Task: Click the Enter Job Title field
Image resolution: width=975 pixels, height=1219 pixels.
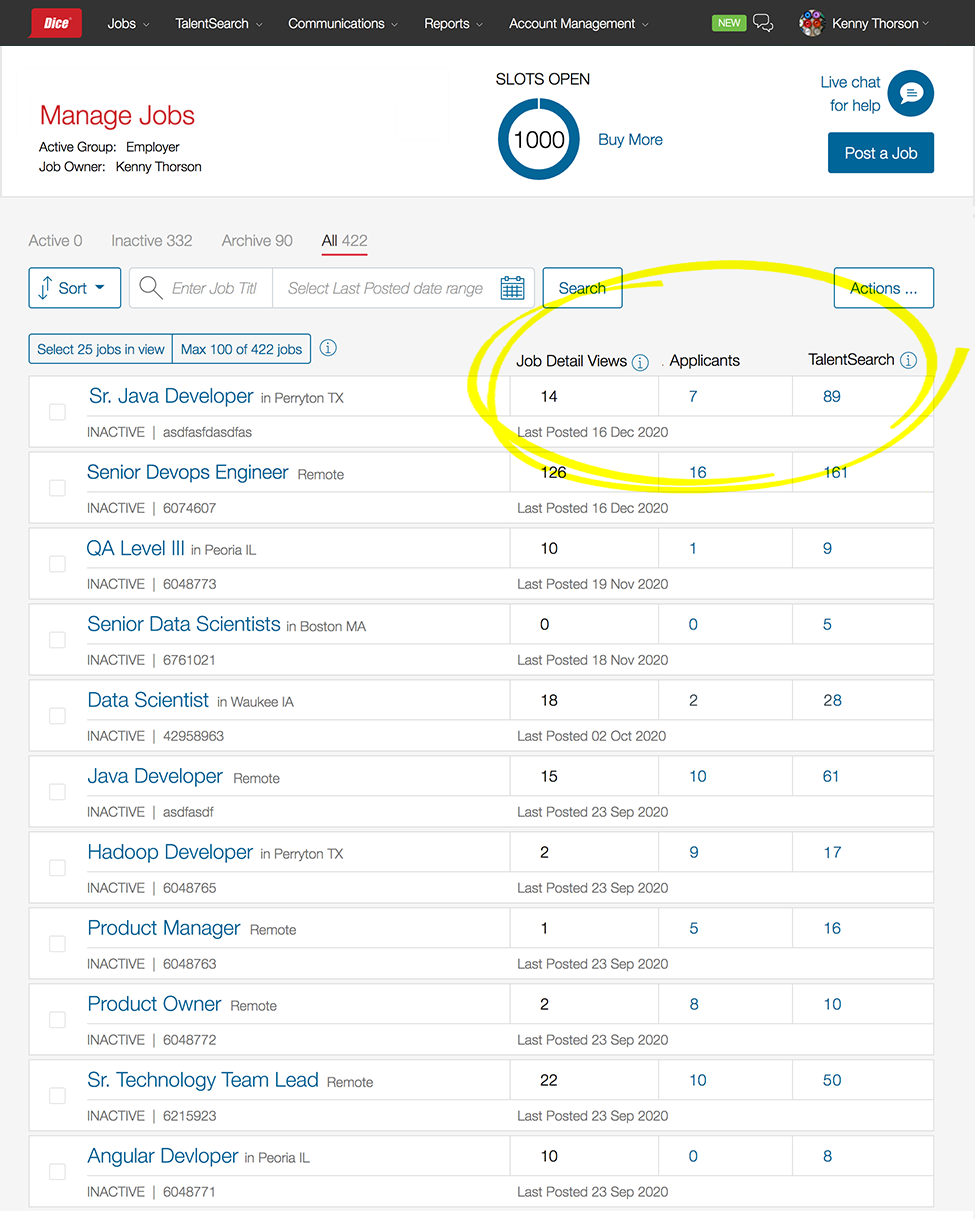Action: (x=214, y=288)
